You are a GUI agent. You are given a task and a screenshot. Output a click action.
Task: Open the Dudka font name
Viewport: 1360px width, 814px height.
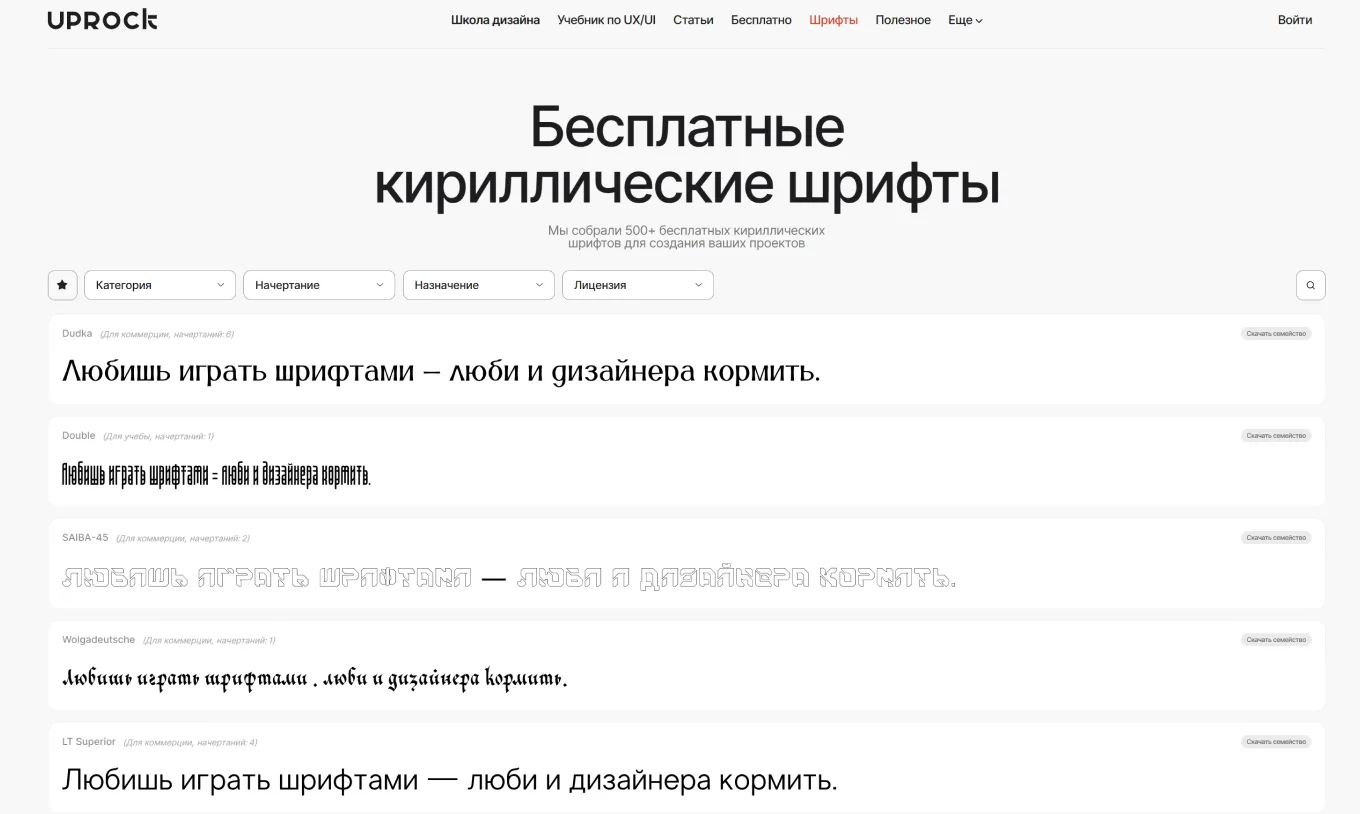point(77,334)
